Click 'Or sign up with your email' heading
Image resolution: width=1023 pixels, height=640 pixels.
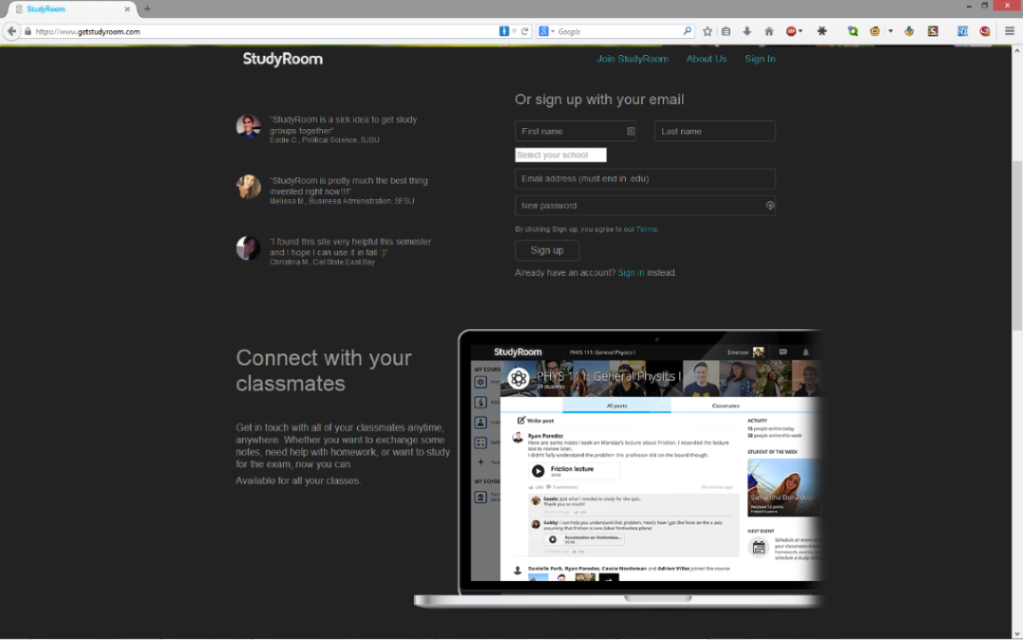pyautogui.click(x=599, y=99)
